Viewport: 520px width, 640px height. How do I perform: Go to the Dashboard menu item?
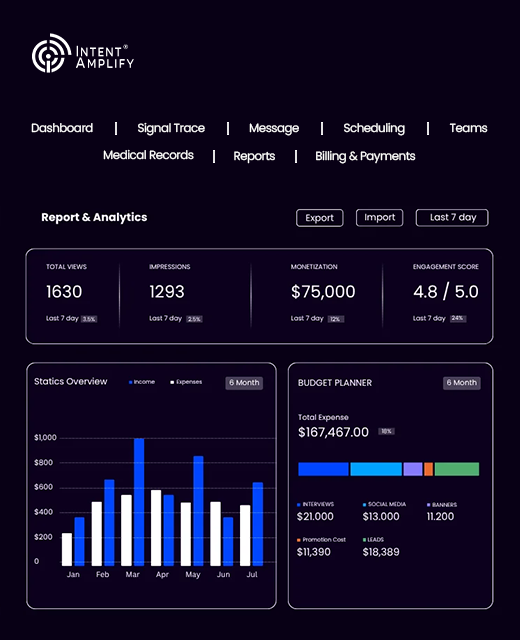[x=62, y=128]
